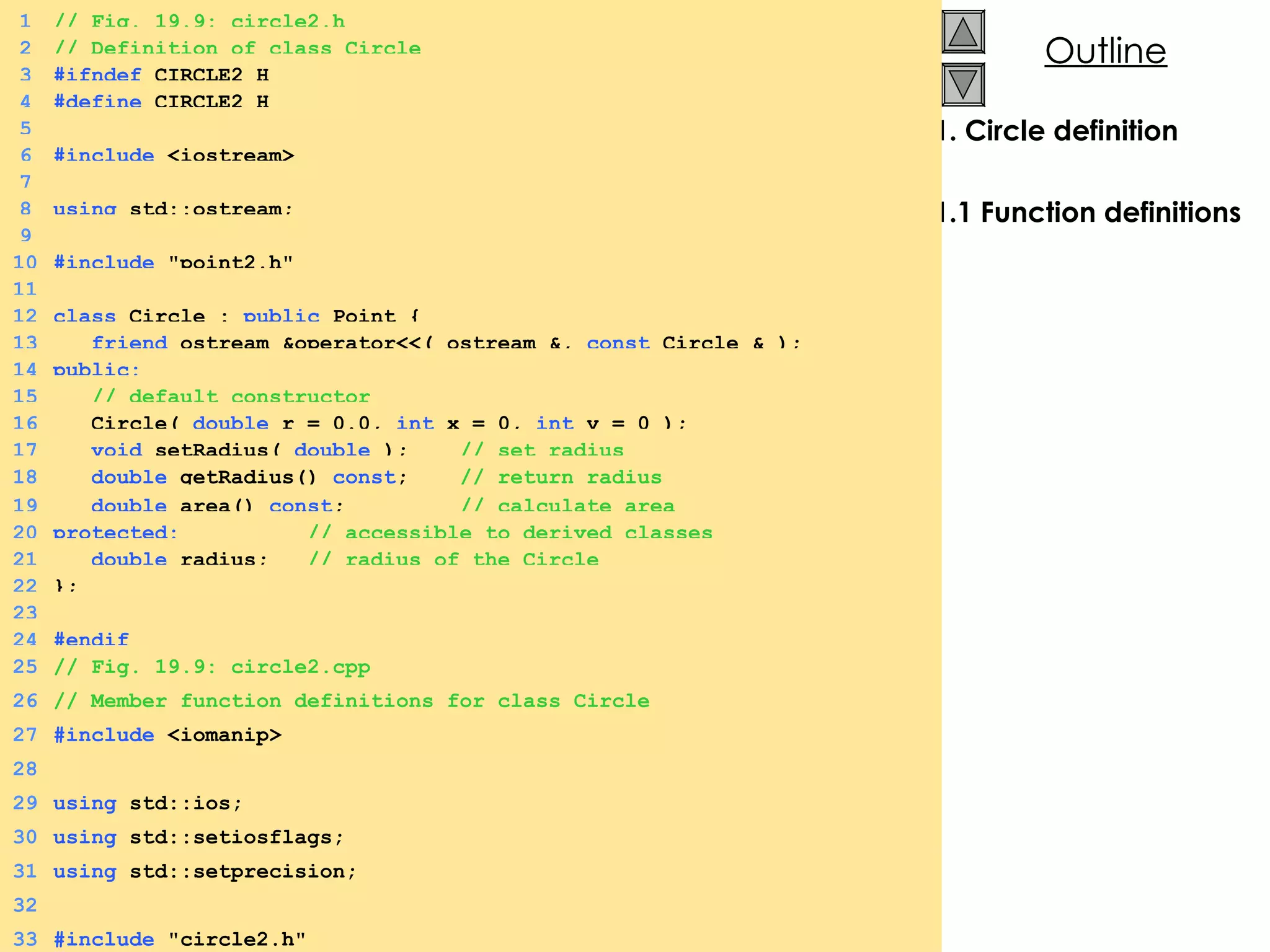Viewport: 1270px width, 952px height.
Task: Click the 'protected:' access specifier
Action: [x=115, y=532]
